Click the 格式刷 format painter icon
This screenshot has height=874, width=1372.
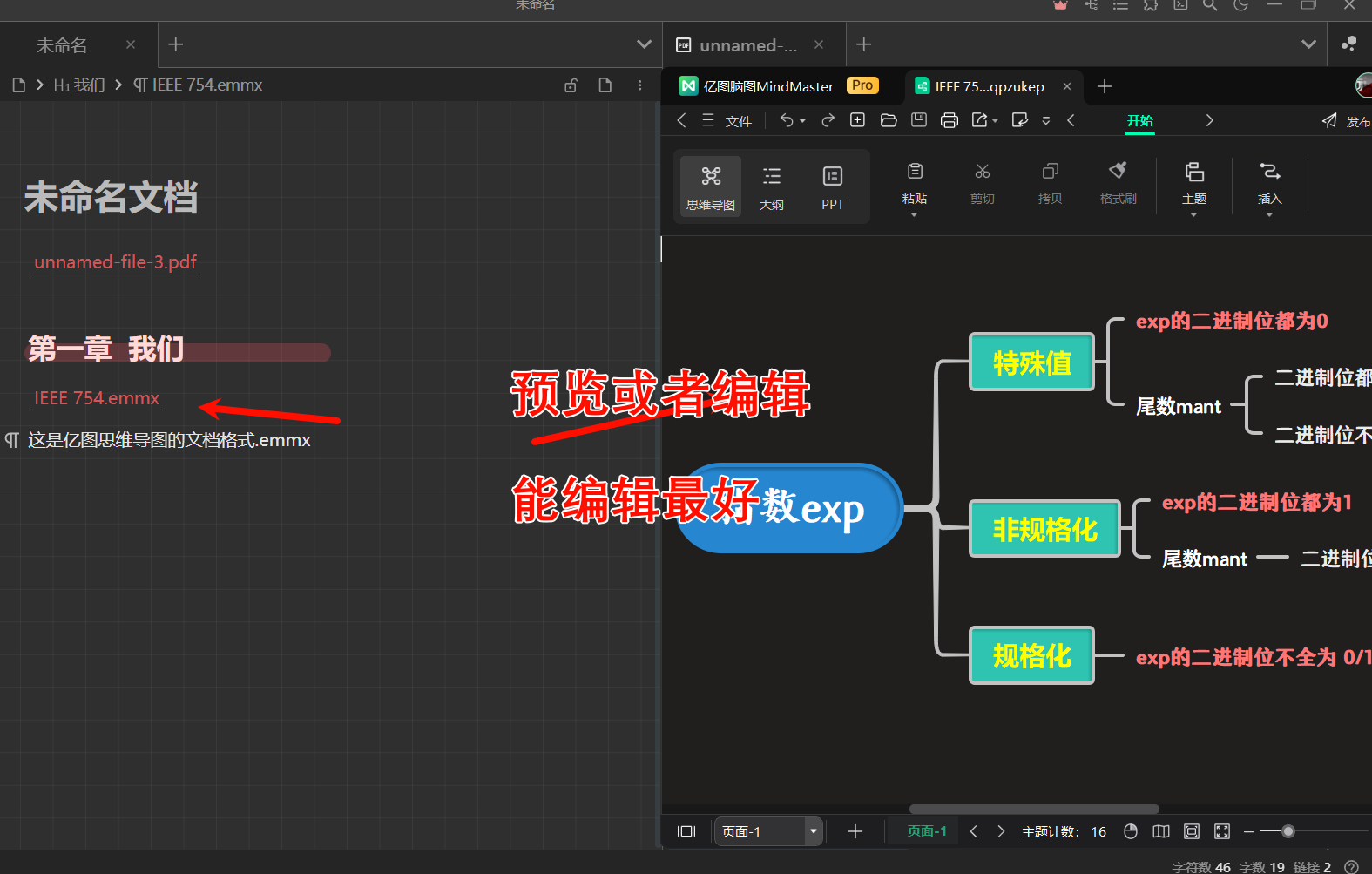1118,180
